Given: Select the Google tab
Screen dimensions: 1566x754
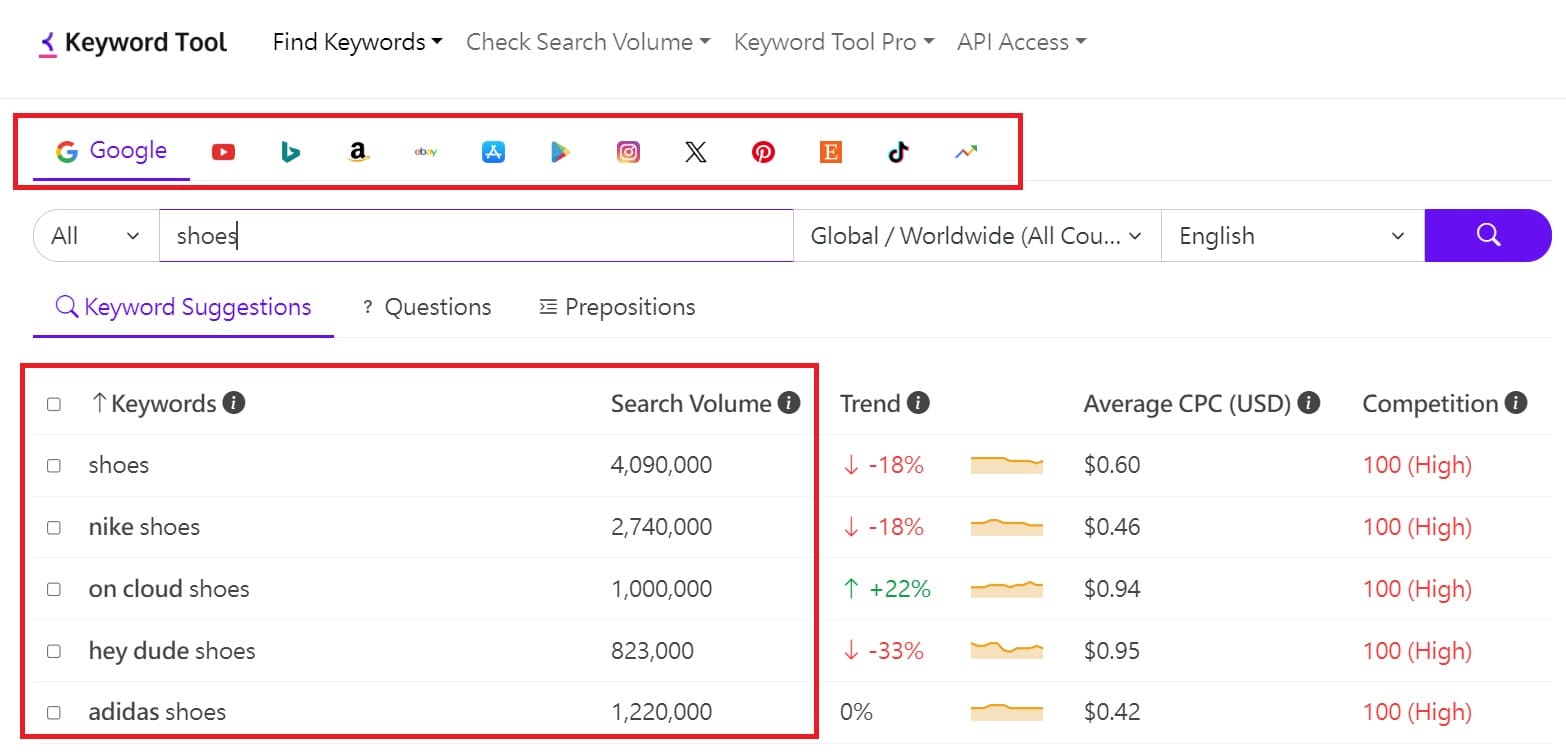Looking at the screenshot, I should tap(111, 151).
